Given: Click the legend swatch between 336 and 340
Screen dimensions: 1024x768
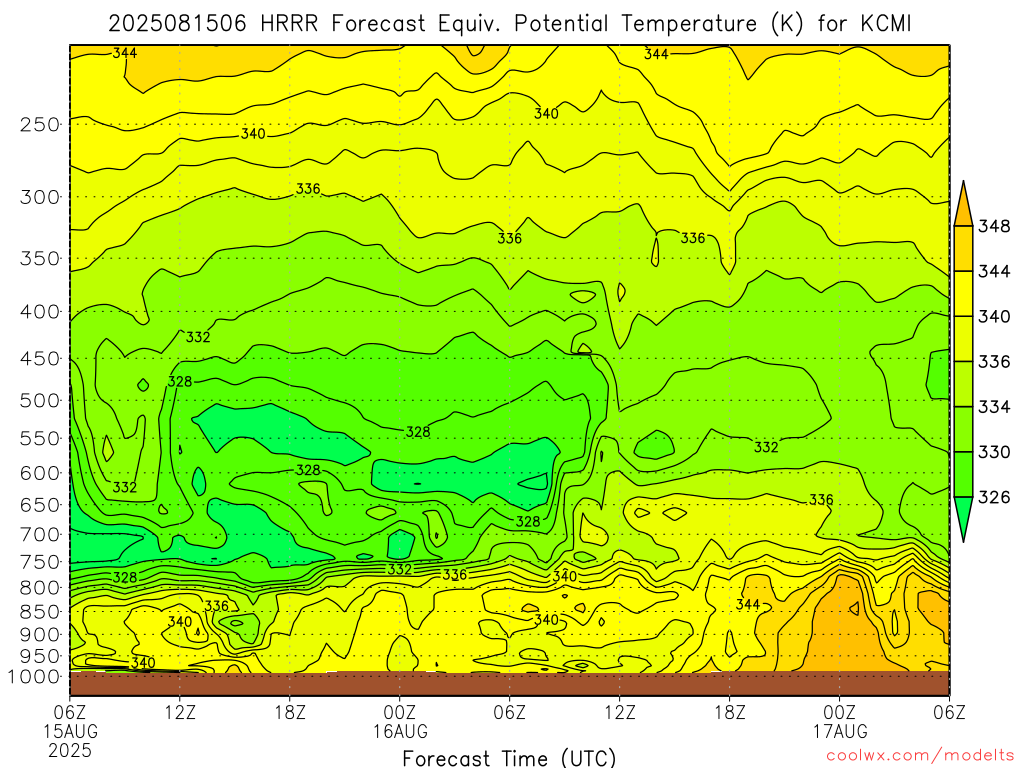Looking at the screenshot, I should (963, 339).
